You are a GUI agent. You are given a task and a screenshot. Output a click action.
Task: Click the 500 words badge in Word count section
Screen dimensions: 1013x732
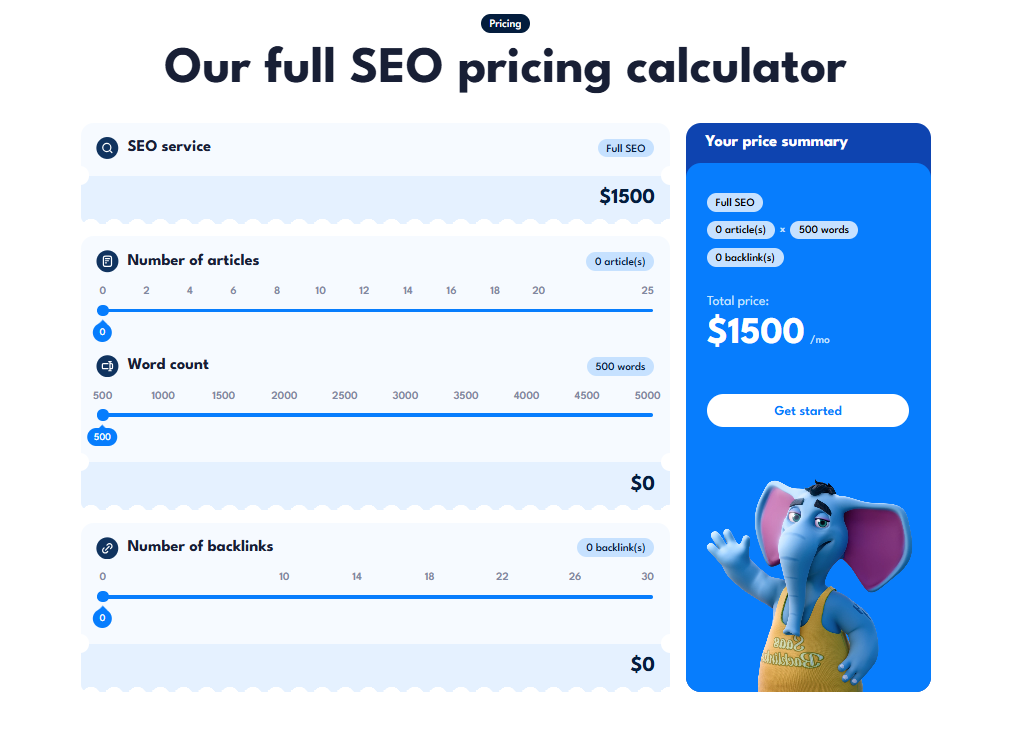620,366
